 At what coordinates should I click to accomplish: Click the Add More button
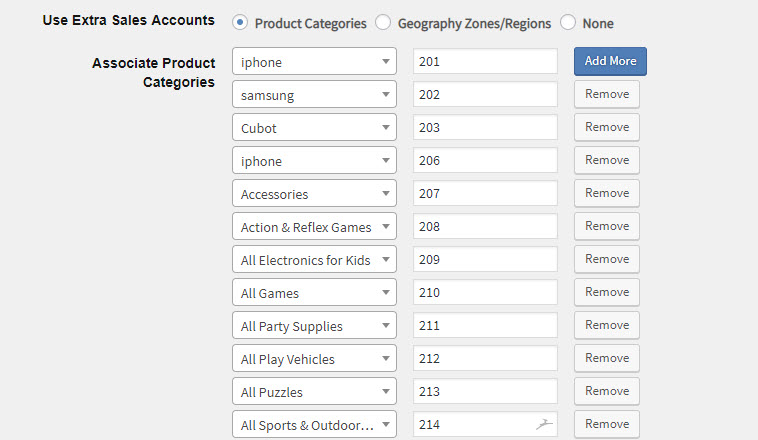coord(610,61)
